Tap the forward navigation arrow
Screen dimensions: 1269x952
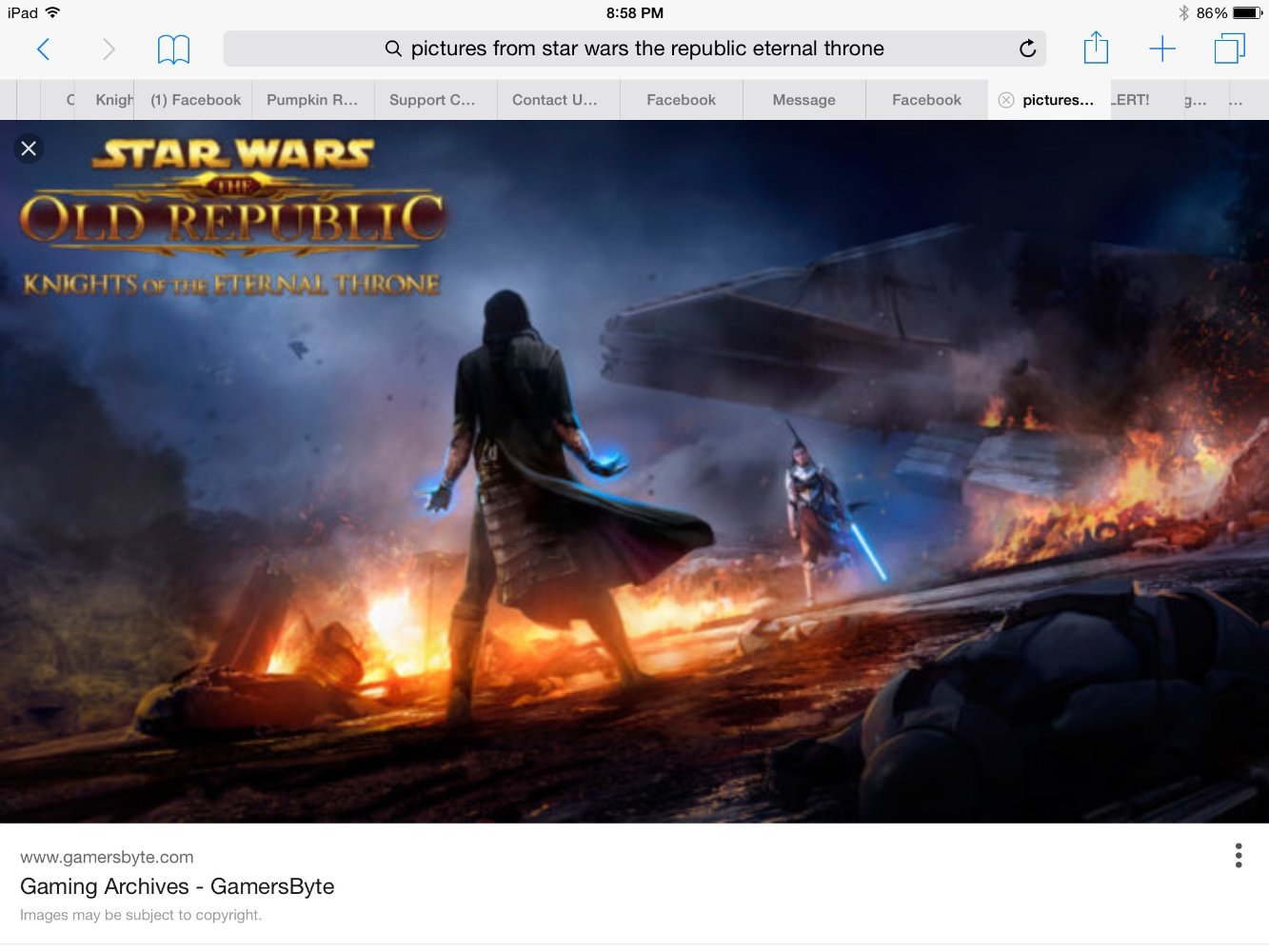point(109,49)
